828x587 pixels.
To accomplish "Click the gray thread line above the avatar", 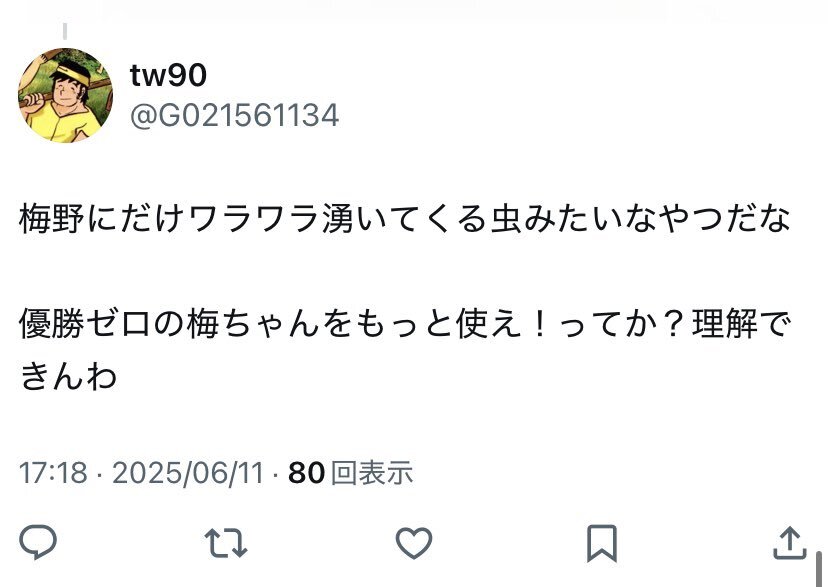I will 65,32.
